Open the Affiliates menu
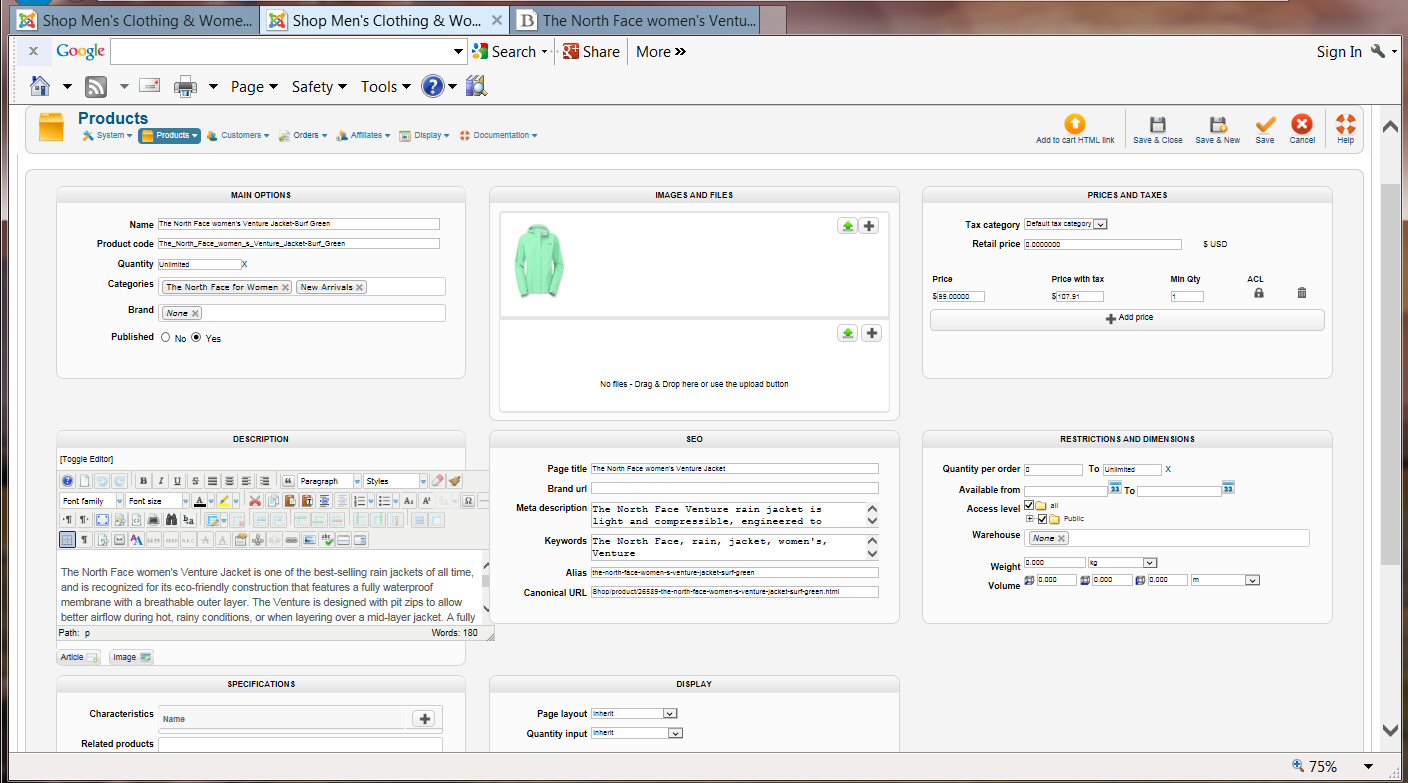Image resolution: width=1408 pixels, height=783 pixels. [364, 136]
